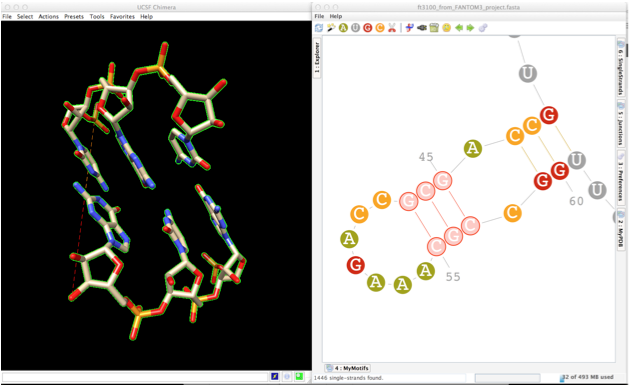Click the green A nucleotide toolbar button
The image size is (630, 386).
[343, 28]
